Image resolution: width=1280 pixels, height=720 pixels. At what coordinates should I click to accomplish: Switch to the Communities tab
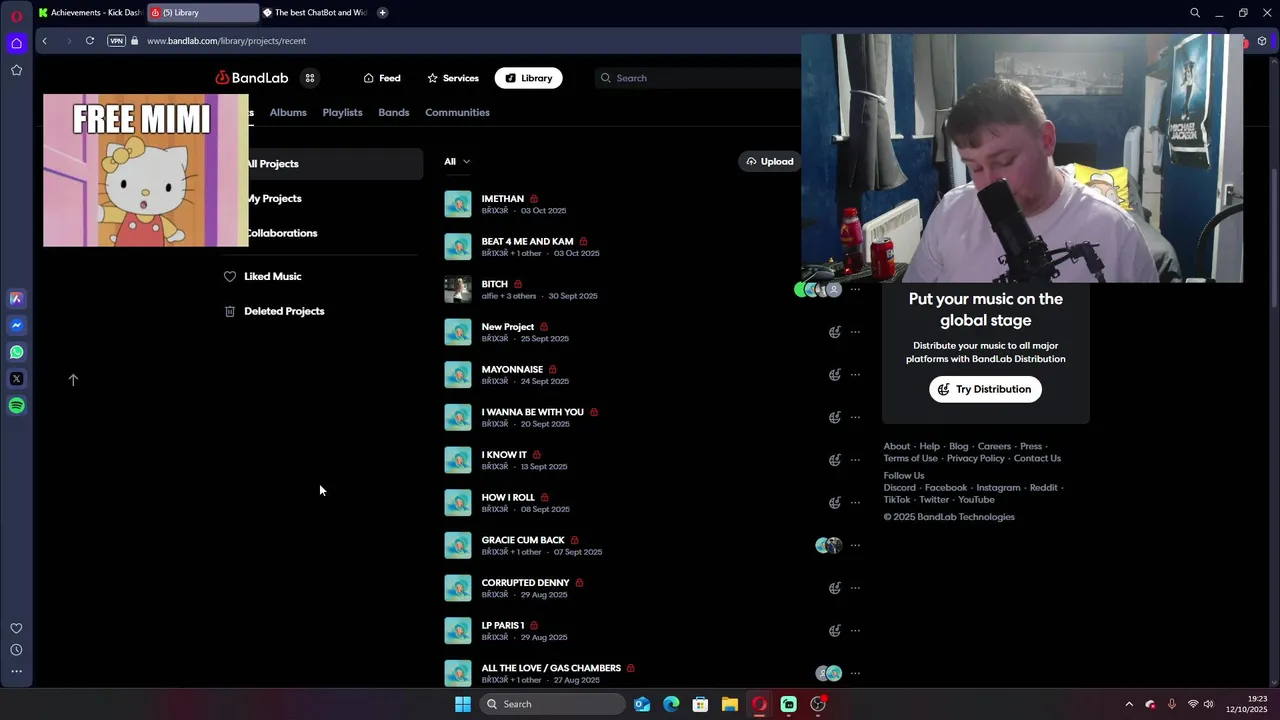tap(457, 112)
